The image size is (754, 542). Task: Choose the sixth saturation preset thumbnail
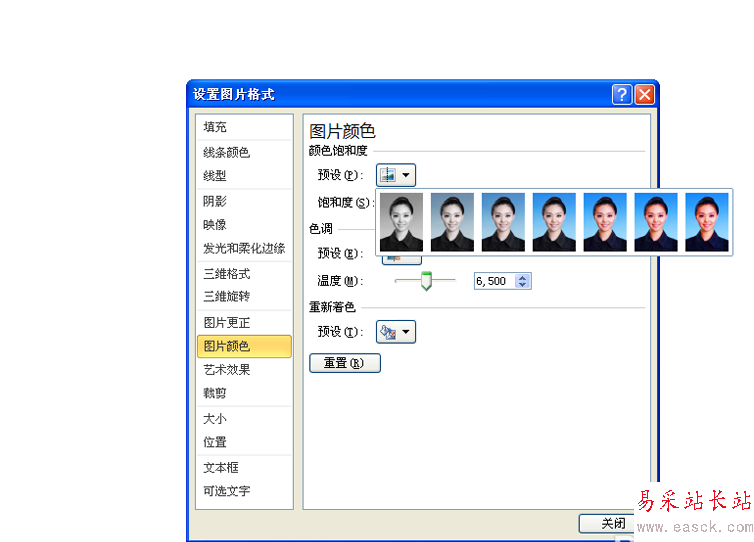click(656, 222)
